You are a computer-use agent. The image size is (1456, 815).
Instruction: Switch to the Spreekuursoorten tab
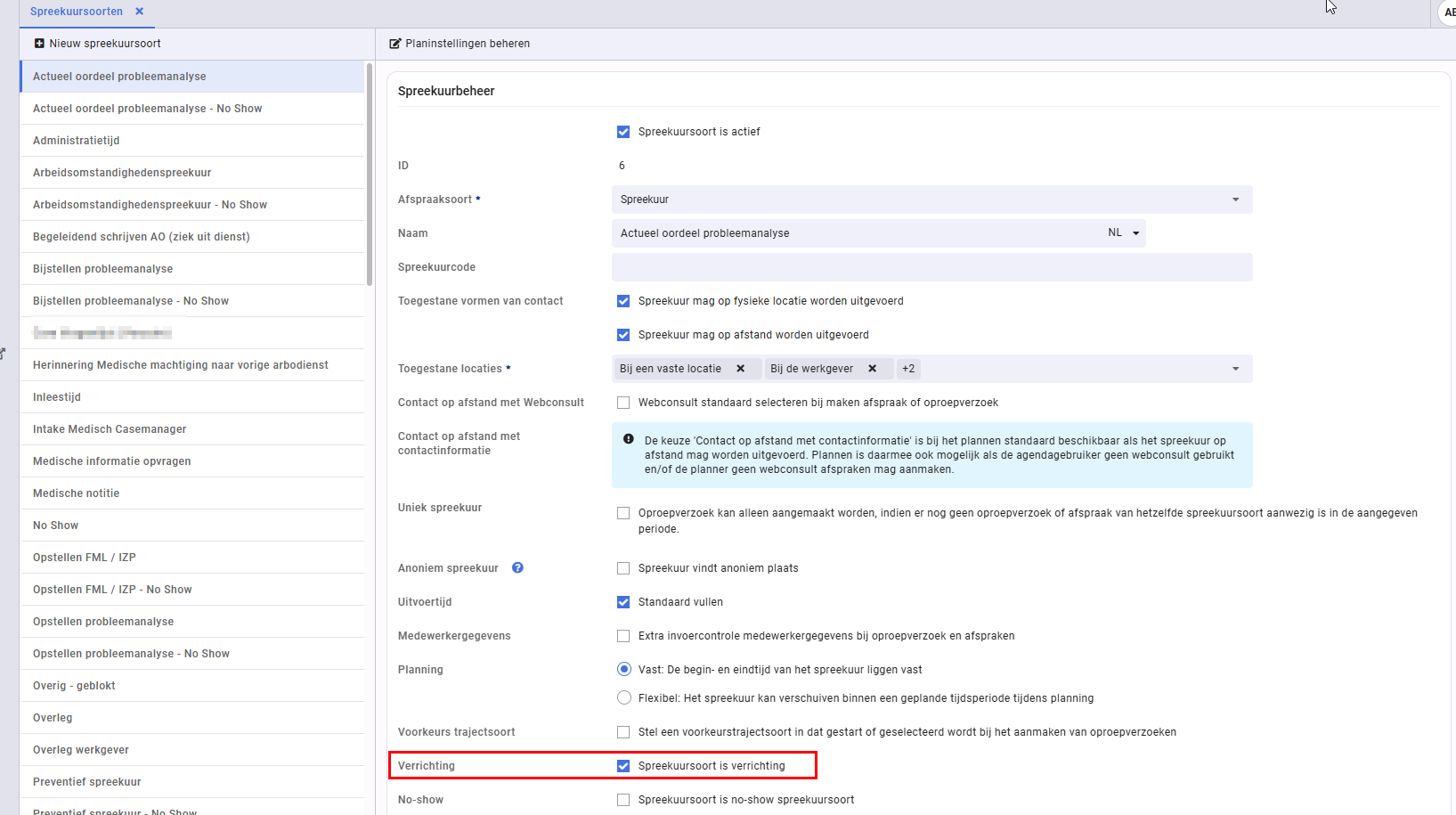(x=77, y=12)
